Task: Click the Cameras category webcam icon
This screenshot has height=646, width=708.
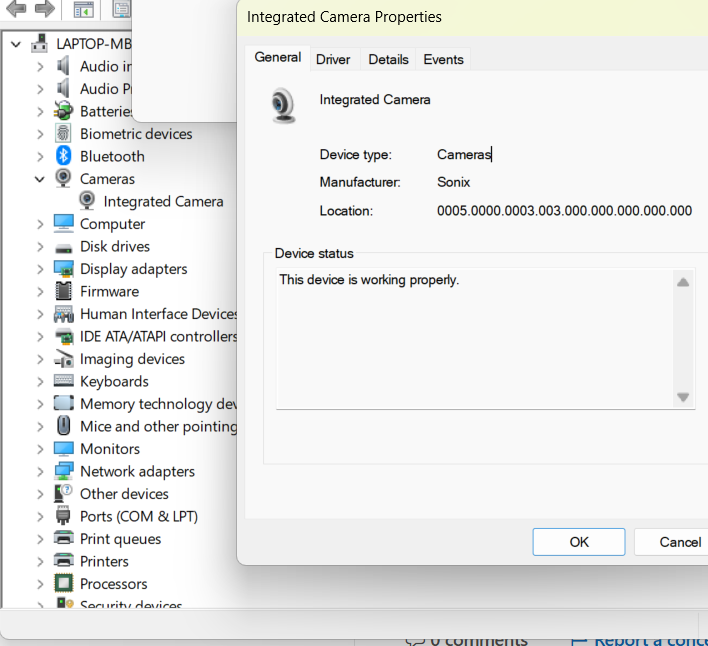Action: coord(63,178)
